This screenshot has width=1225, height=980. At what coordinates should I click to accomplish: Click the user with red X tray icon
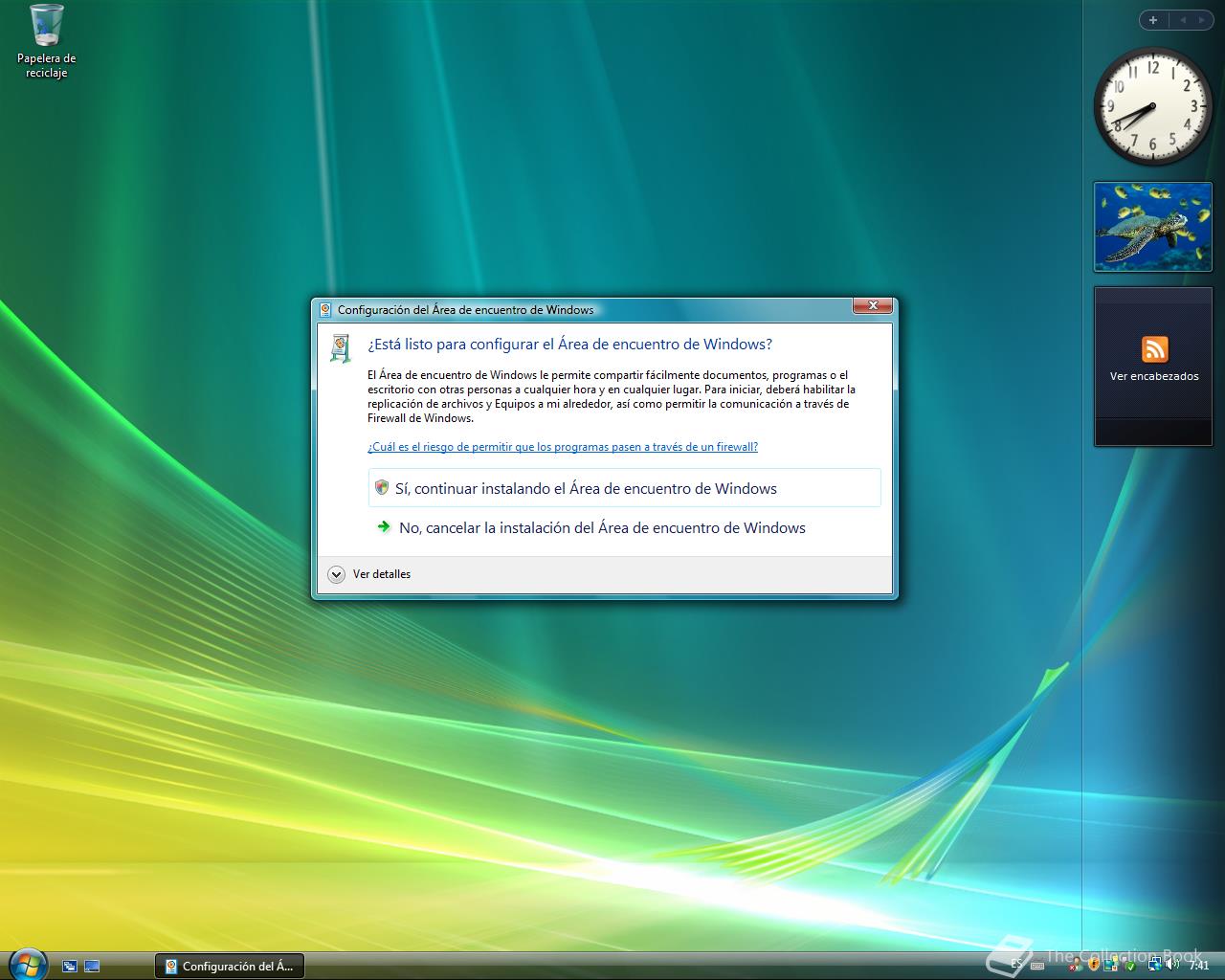(1077, 966)
